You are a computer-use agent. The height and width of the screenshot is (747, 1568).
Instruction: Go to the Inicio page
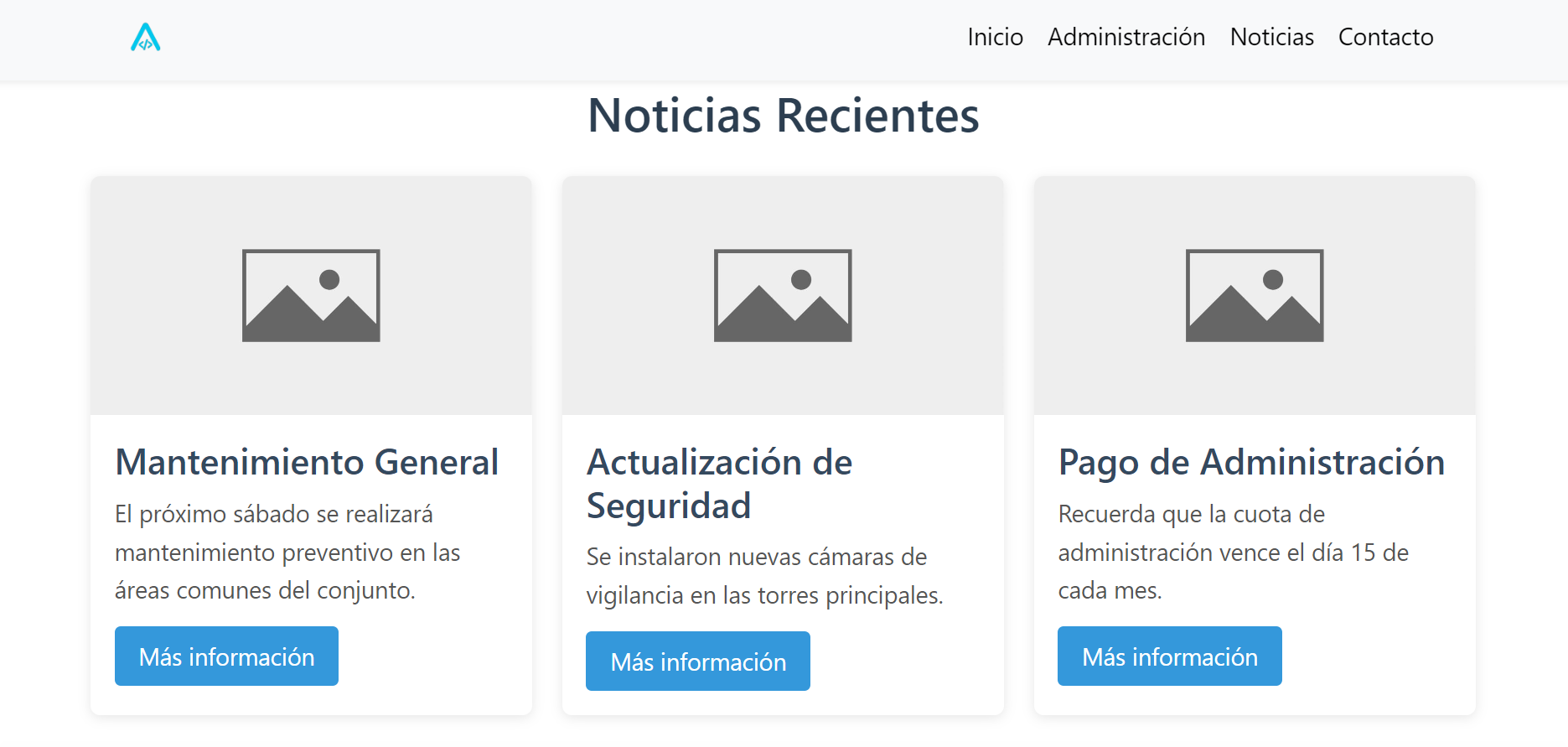[x=995, y=38]
